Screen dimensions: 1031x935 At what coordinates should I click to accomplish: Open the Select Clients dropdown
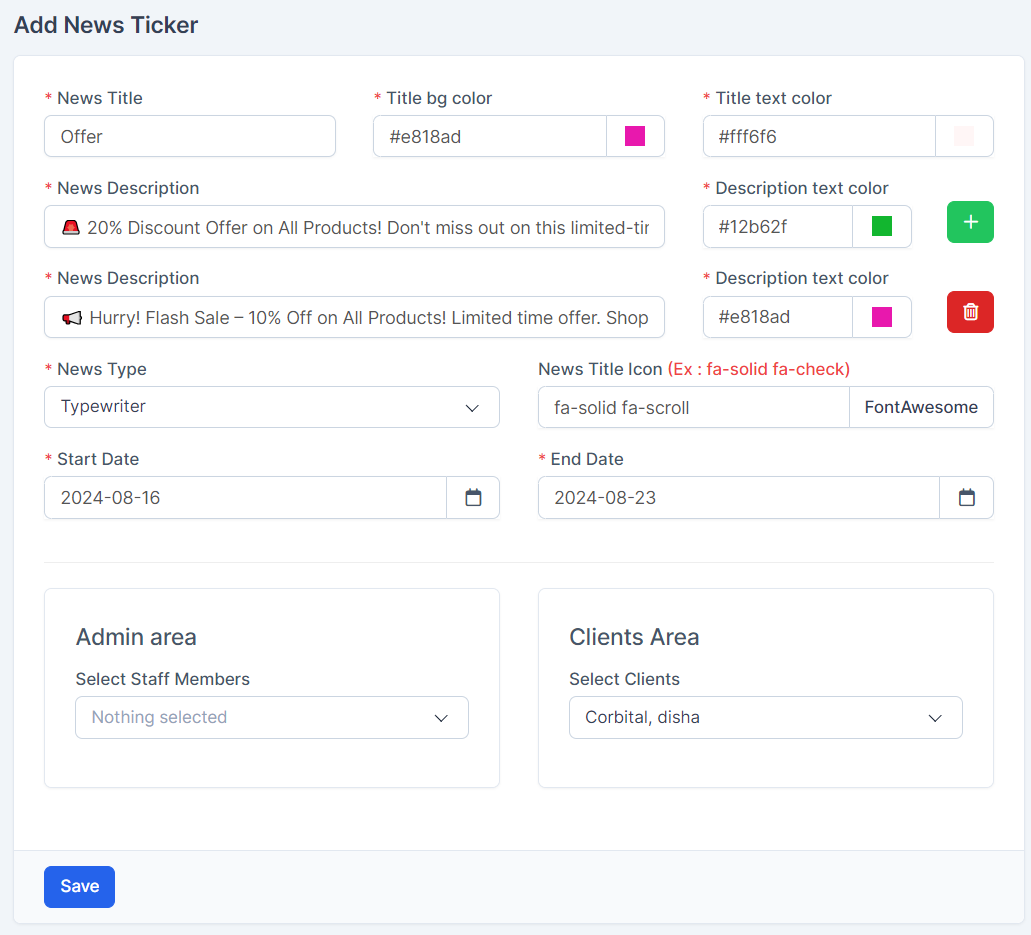click(765, 718)
